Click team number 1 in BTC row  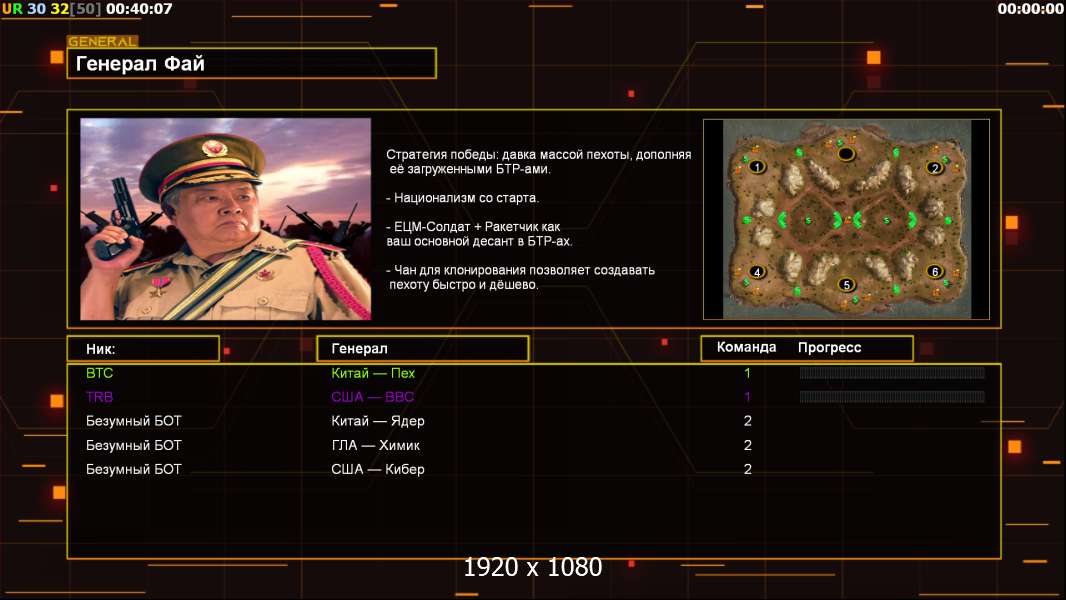[x=747, y=373]
